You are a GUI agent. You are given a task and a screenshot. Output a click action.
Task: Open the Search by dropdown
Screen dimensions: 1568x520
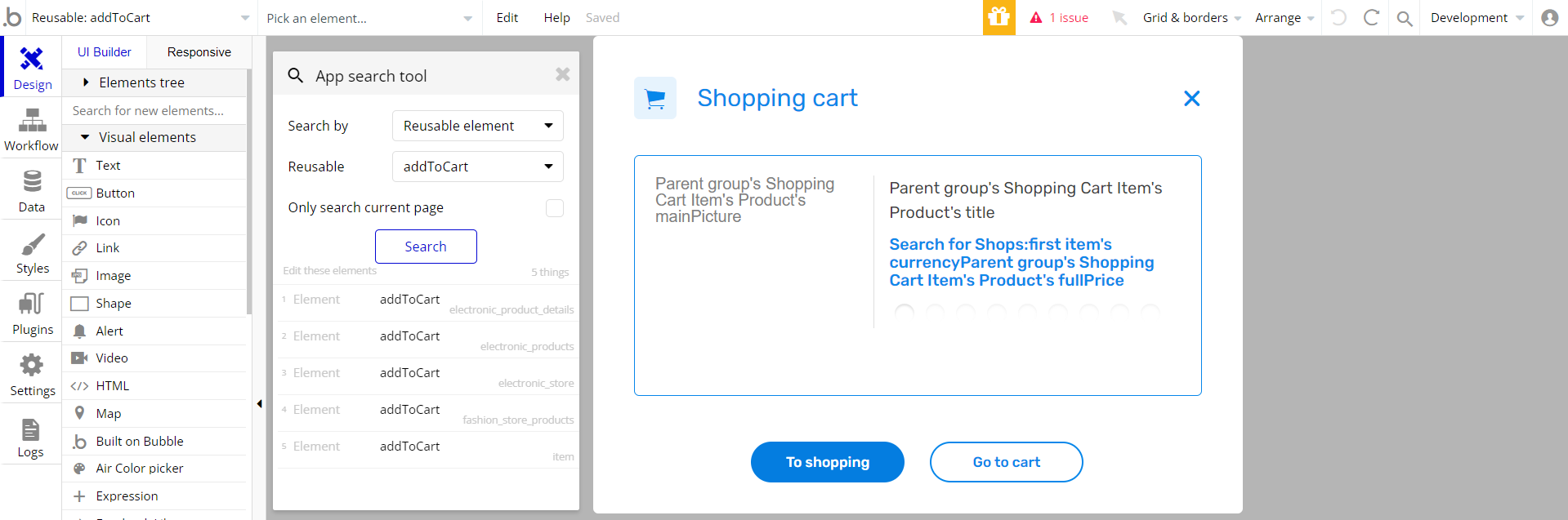coord(478,126)
